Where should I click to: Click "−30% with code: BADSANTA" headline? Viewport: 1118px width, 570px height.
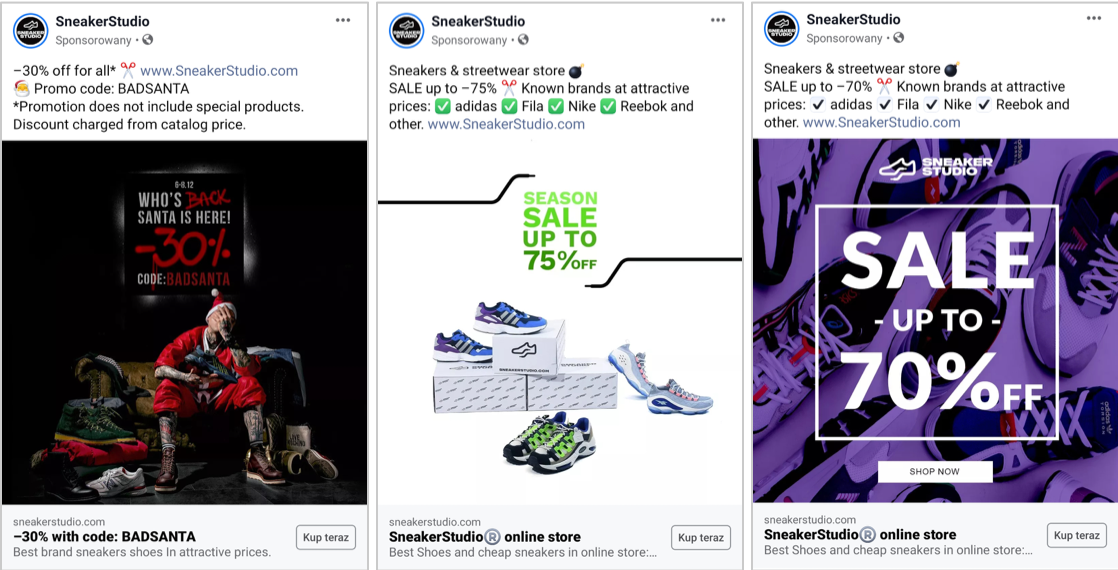104,537
